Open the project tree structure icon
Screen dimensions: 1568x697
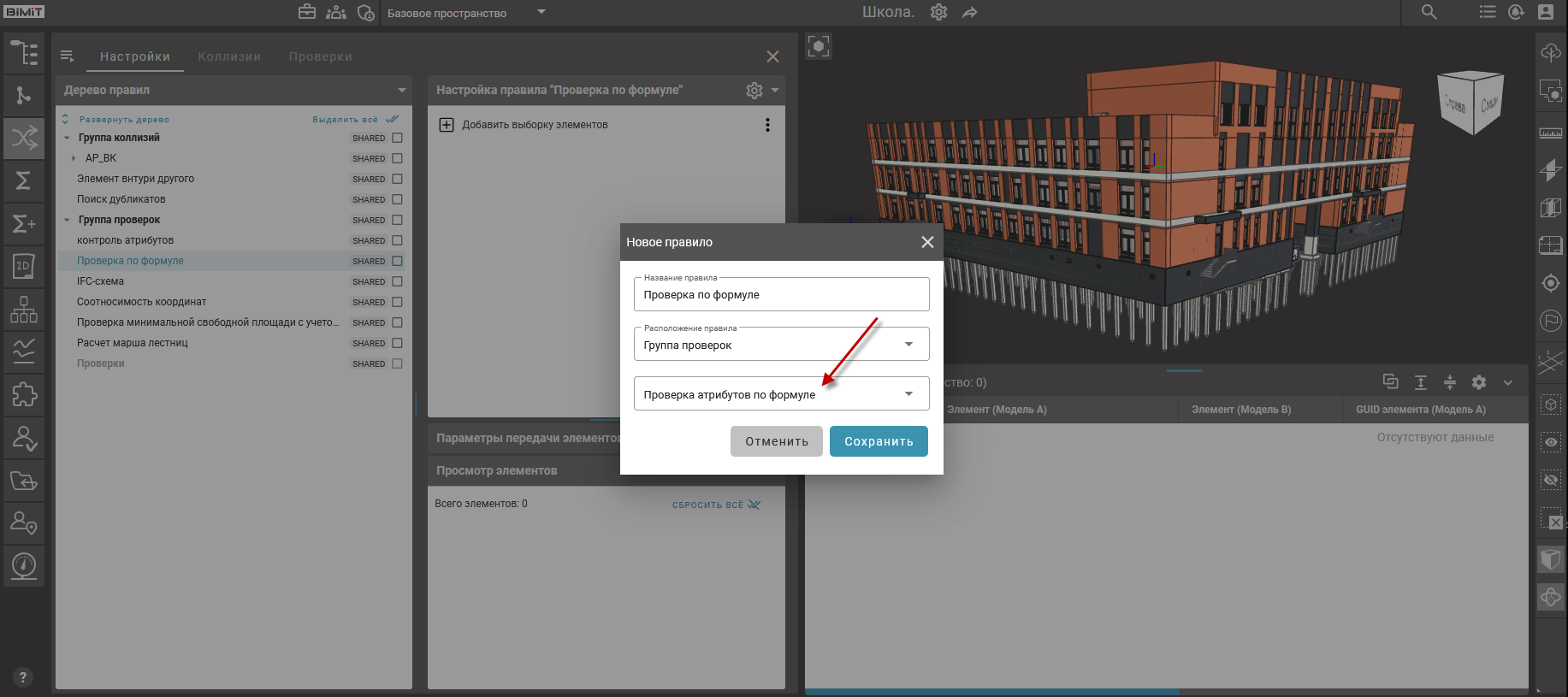(24, 53)
